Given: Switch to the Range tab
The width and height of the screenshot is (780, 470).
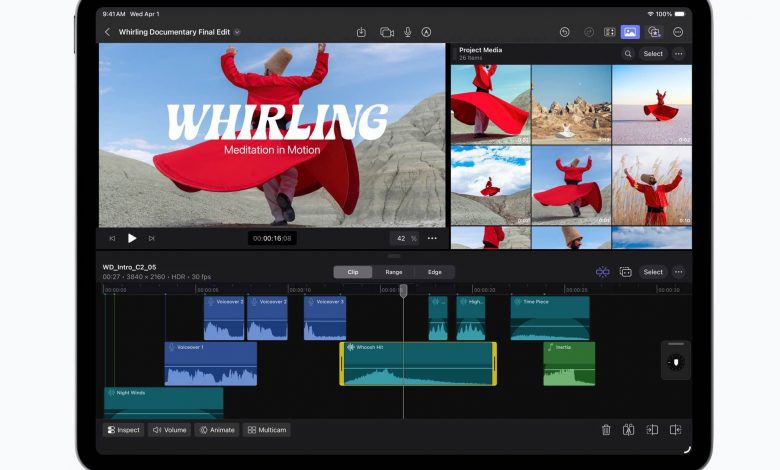Looking at the screenshot, I should click(394, 272).
